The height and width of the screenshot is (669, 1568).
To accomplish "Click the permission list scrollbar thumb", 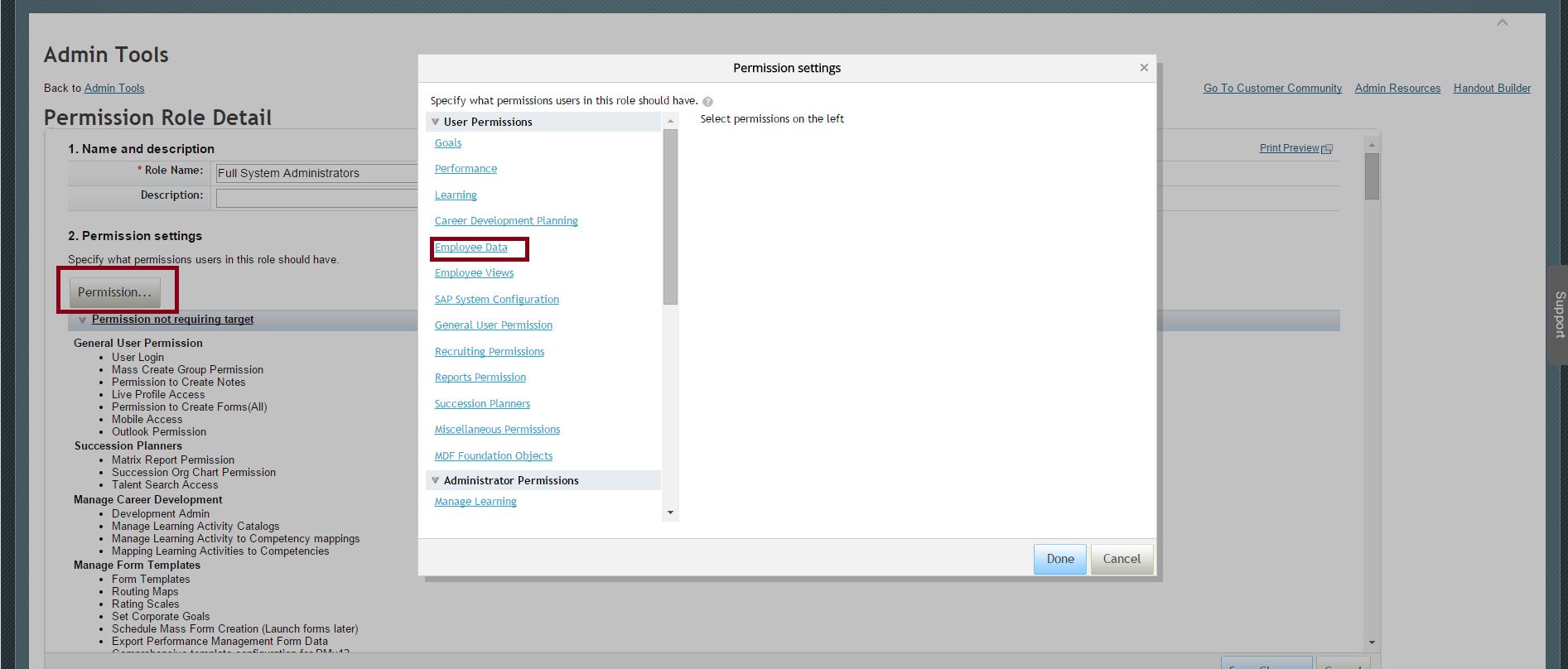I will (x=670, y=217).
